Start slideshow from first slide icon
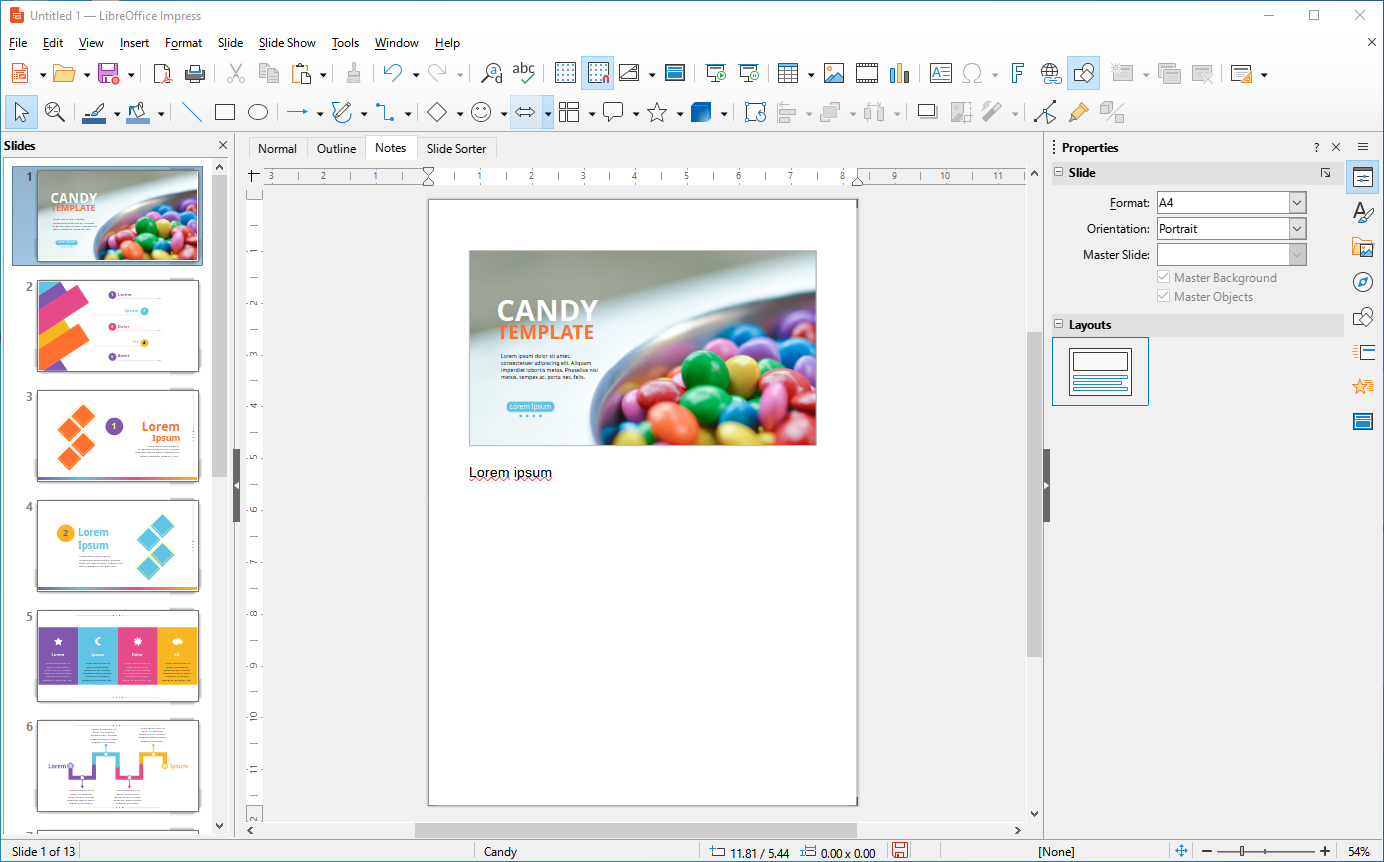The width and height of the screenshot is (1384, 862). pyautogui.click(x=716, y=73)
